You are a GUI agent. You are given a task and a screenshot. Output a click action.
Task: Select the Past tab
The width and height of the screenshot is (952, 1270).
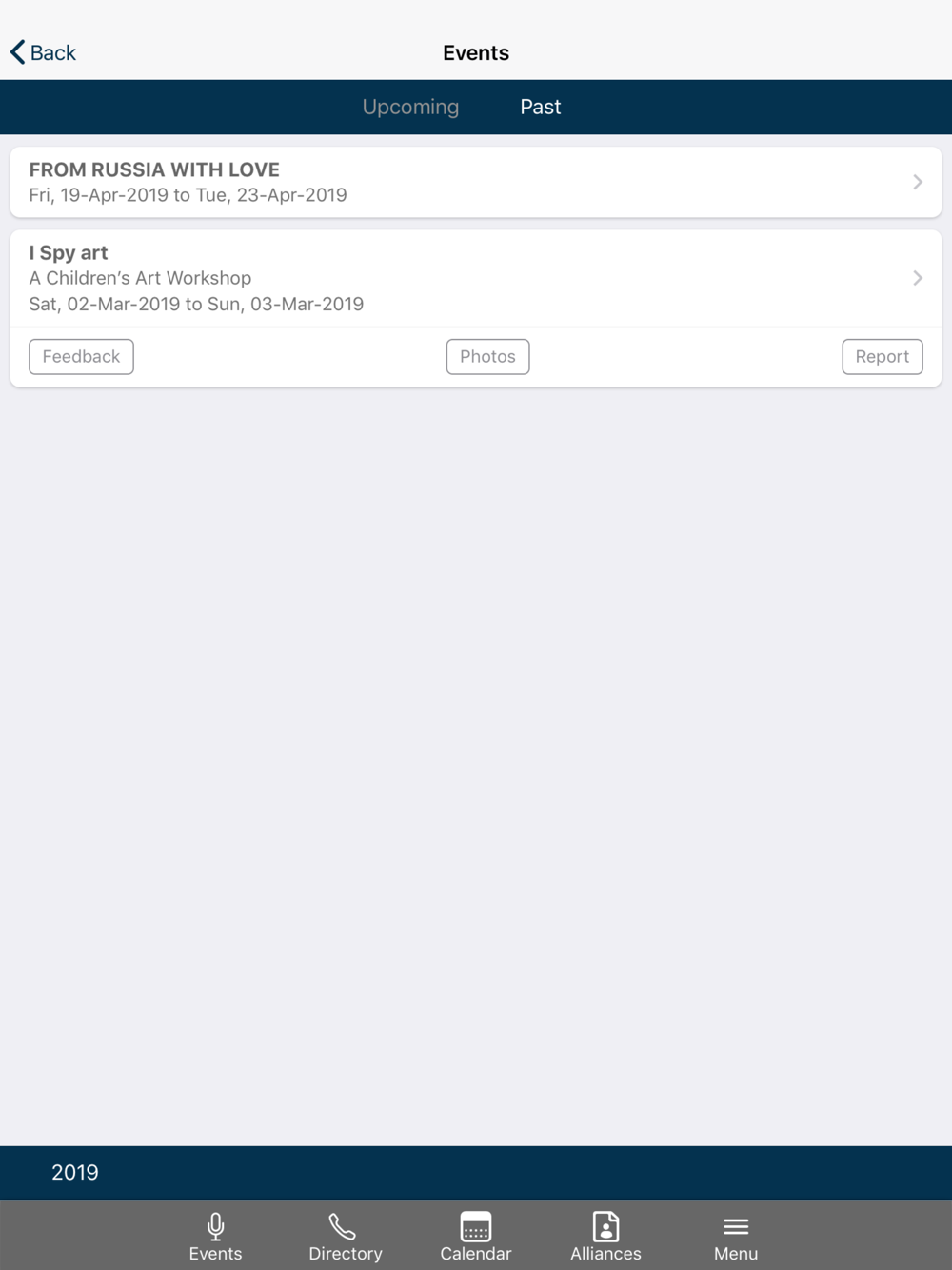pos(540,107)
